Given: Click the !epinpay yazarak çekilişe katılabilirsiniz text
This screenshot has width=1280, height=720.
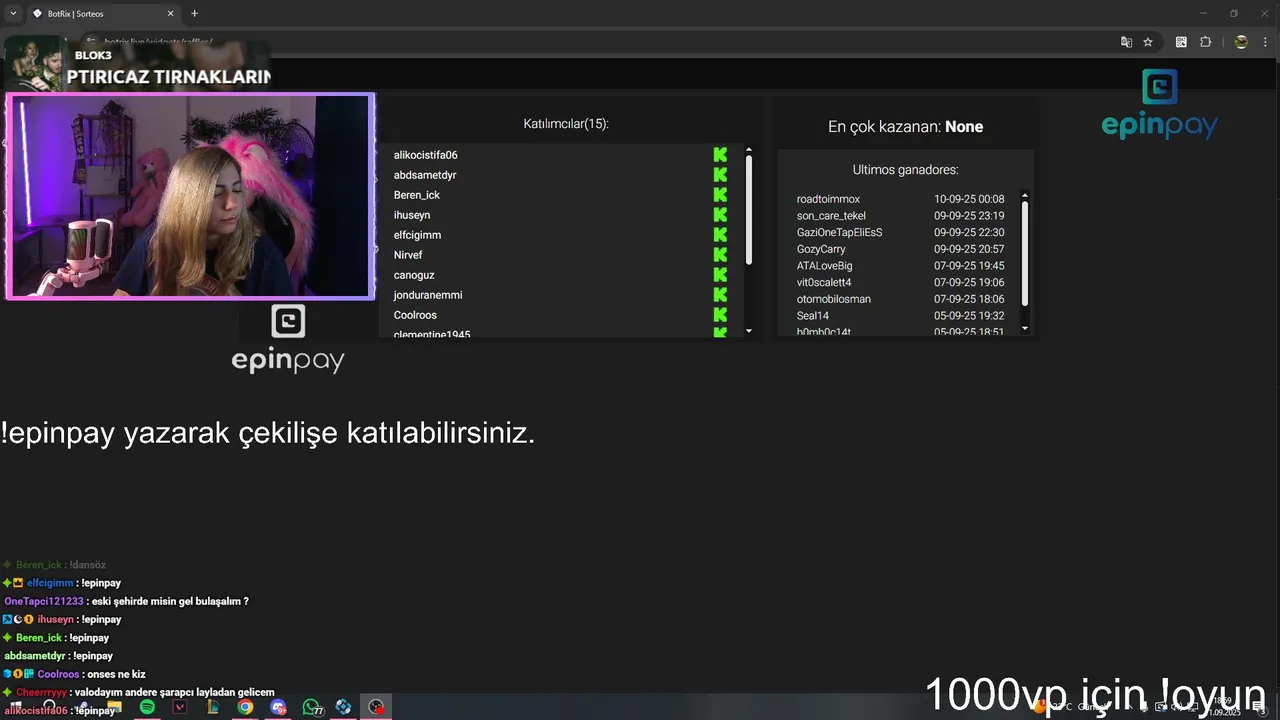Looking at the screenshot, I should pyautogui.click(x=268, y=434).
